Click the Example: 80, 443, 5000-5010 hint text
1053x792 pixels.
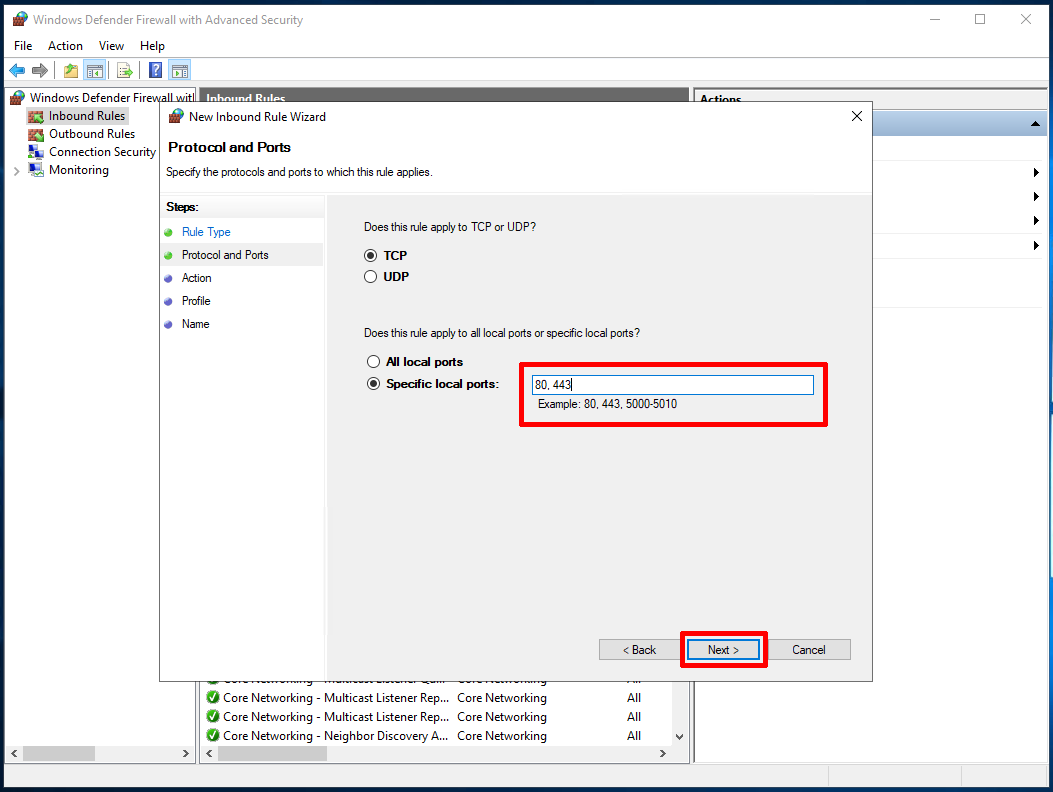pos(607,404)
